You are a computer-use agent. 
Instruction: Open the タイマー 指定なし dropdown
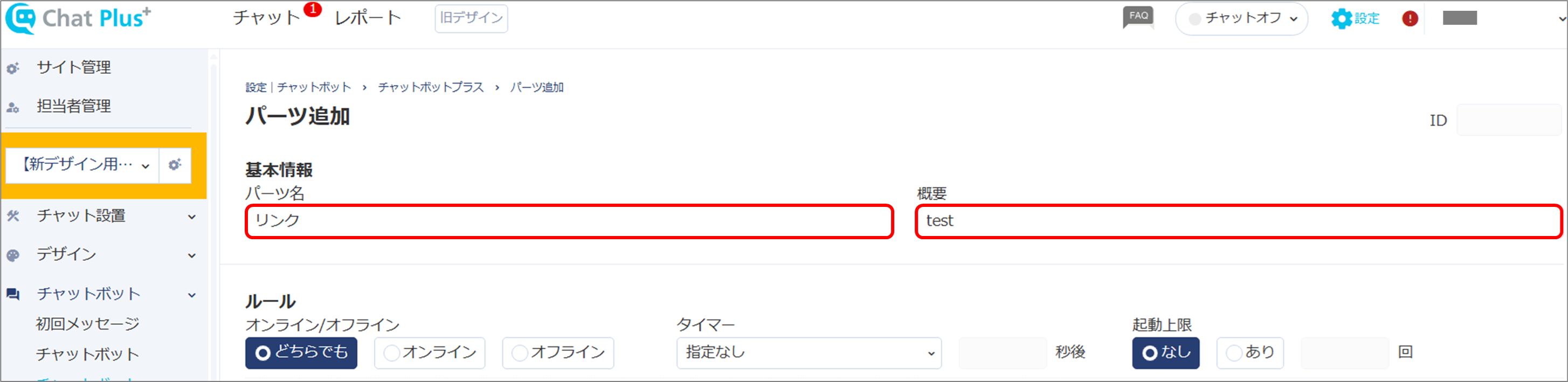pos(809,353)
